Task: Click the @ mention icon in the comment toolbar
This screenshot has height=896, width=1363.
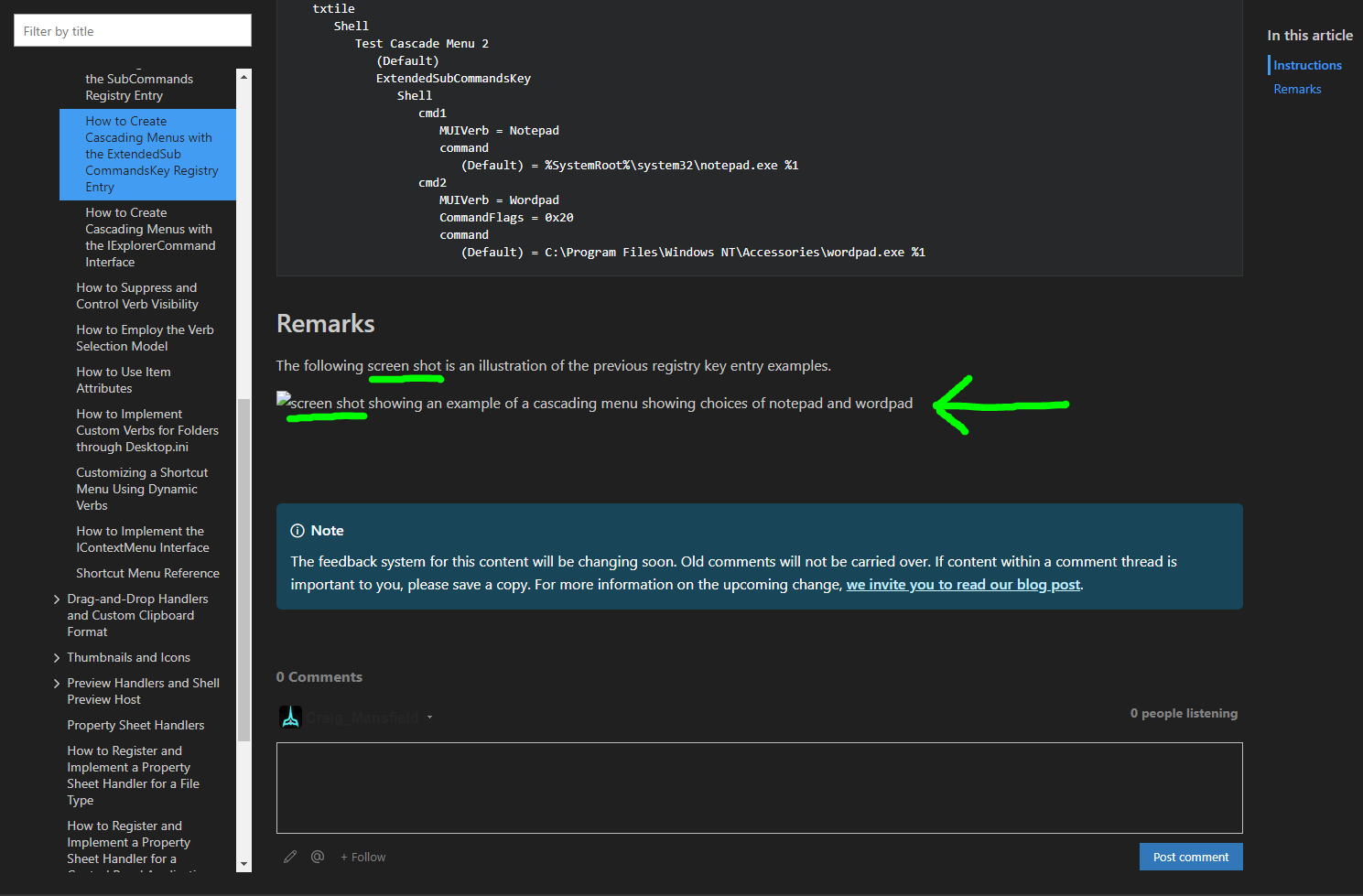Action: (318, 856)
